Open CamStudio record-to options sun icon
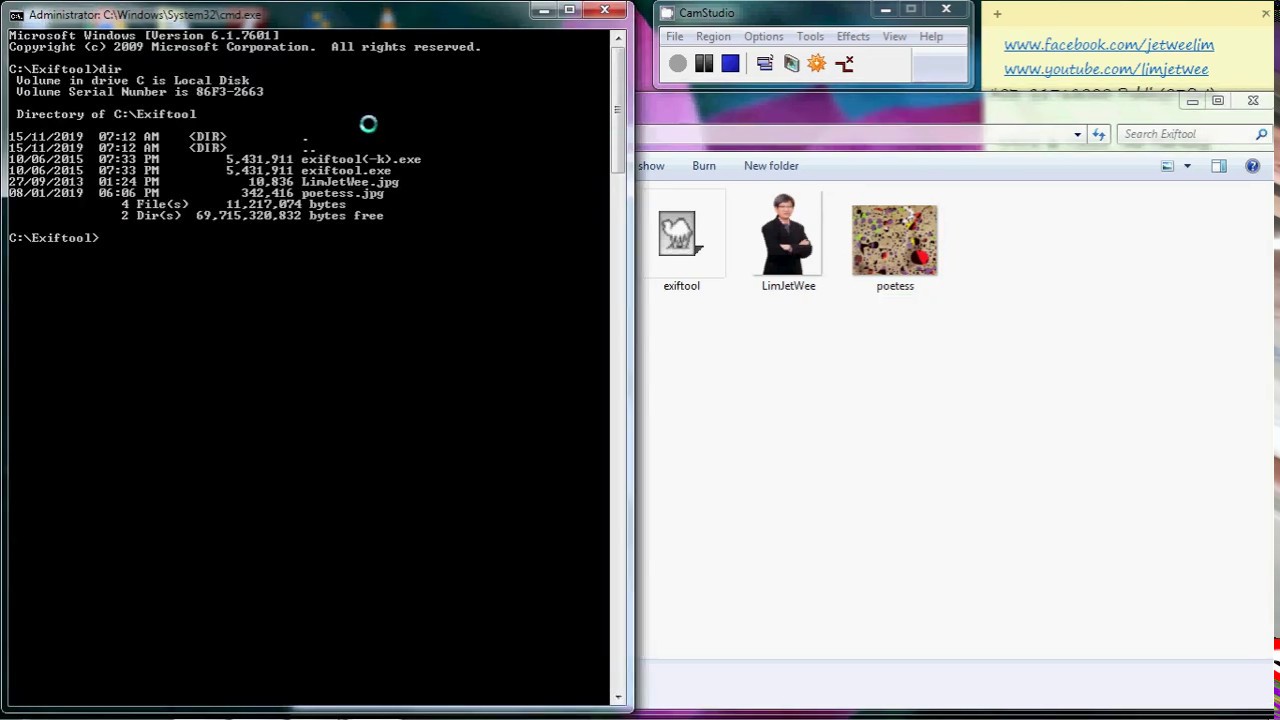This screenshot has height=720, width=1280. tap(817, 64)
